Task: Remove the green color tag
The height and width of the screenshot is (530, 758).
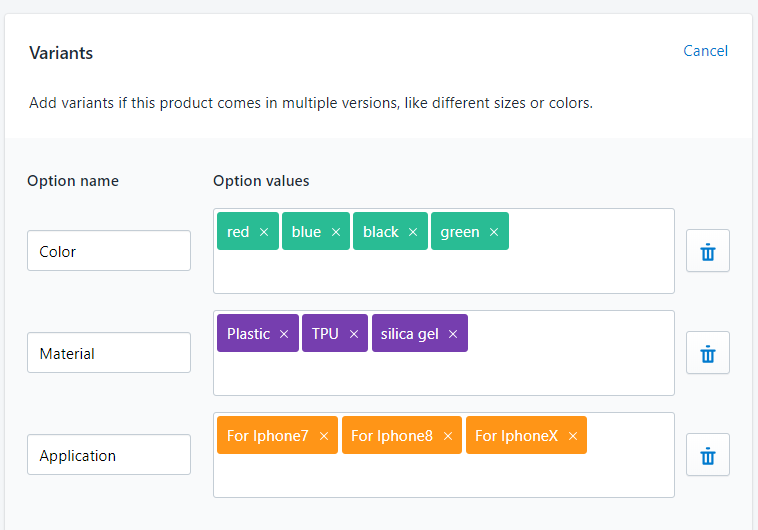Action: click(494, 232)
